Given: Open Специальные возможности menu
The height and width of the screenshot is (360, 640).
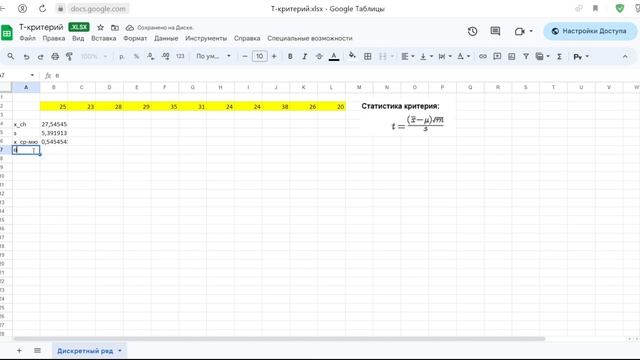Looking at the screenshot, I should coord(310,38).
